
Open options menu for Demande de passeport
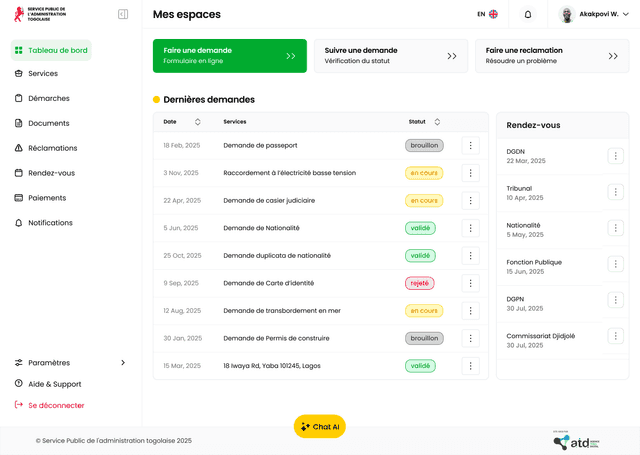click(470, 145)
